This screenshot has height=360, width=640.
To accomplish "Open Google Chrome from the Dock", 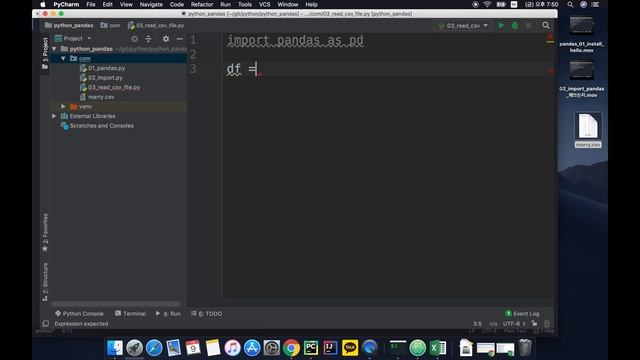I will pyautogui.click(x=291, y=348).
